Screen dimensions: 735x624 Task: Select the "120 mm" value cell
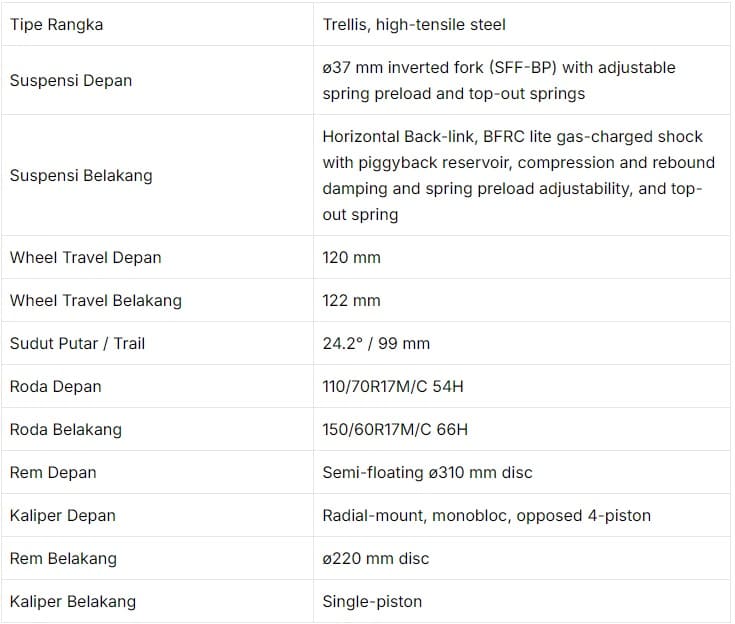pos(351,257)
